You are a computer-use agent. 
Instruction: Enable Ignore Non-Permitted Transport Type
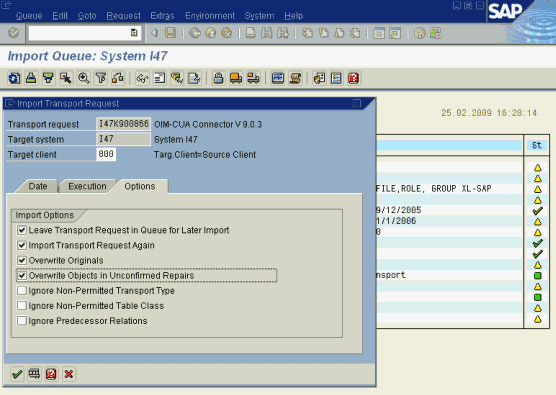22,291
